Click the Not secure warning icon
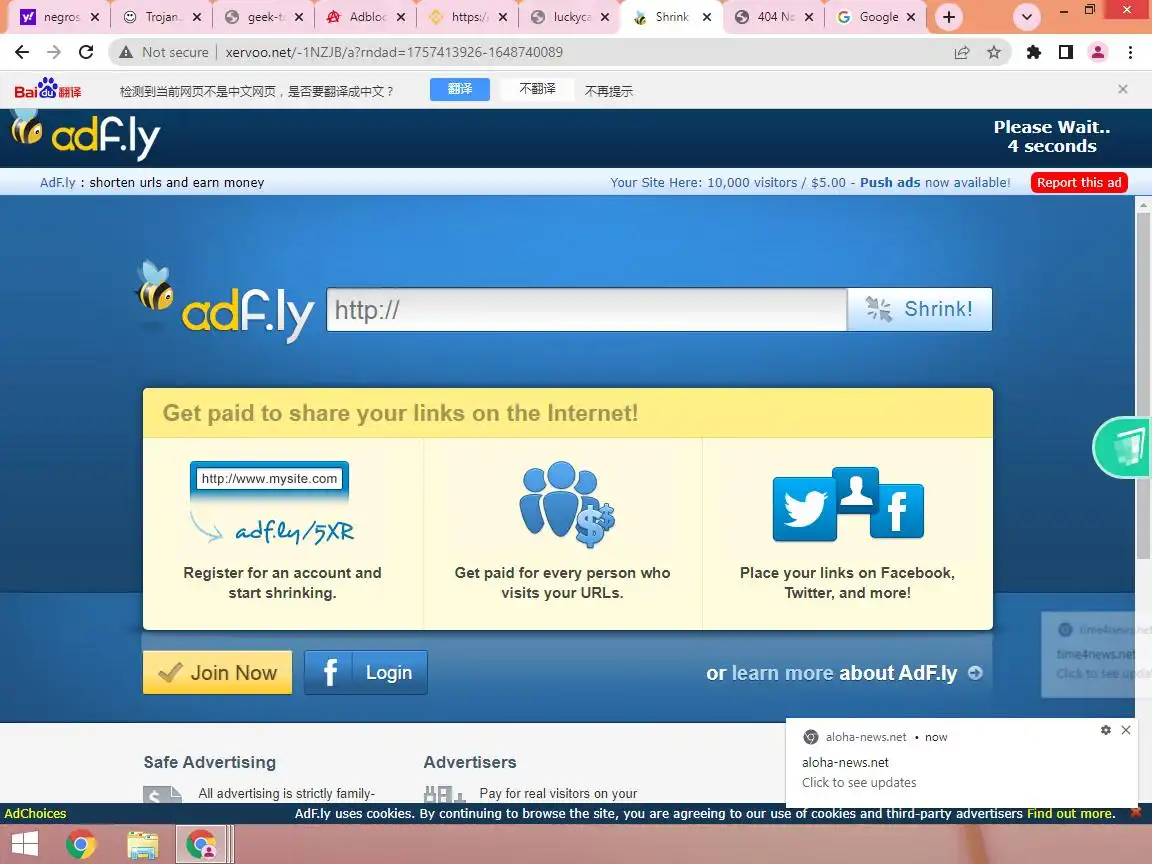This screenshot has height=864, width=1152. [126, 52]
